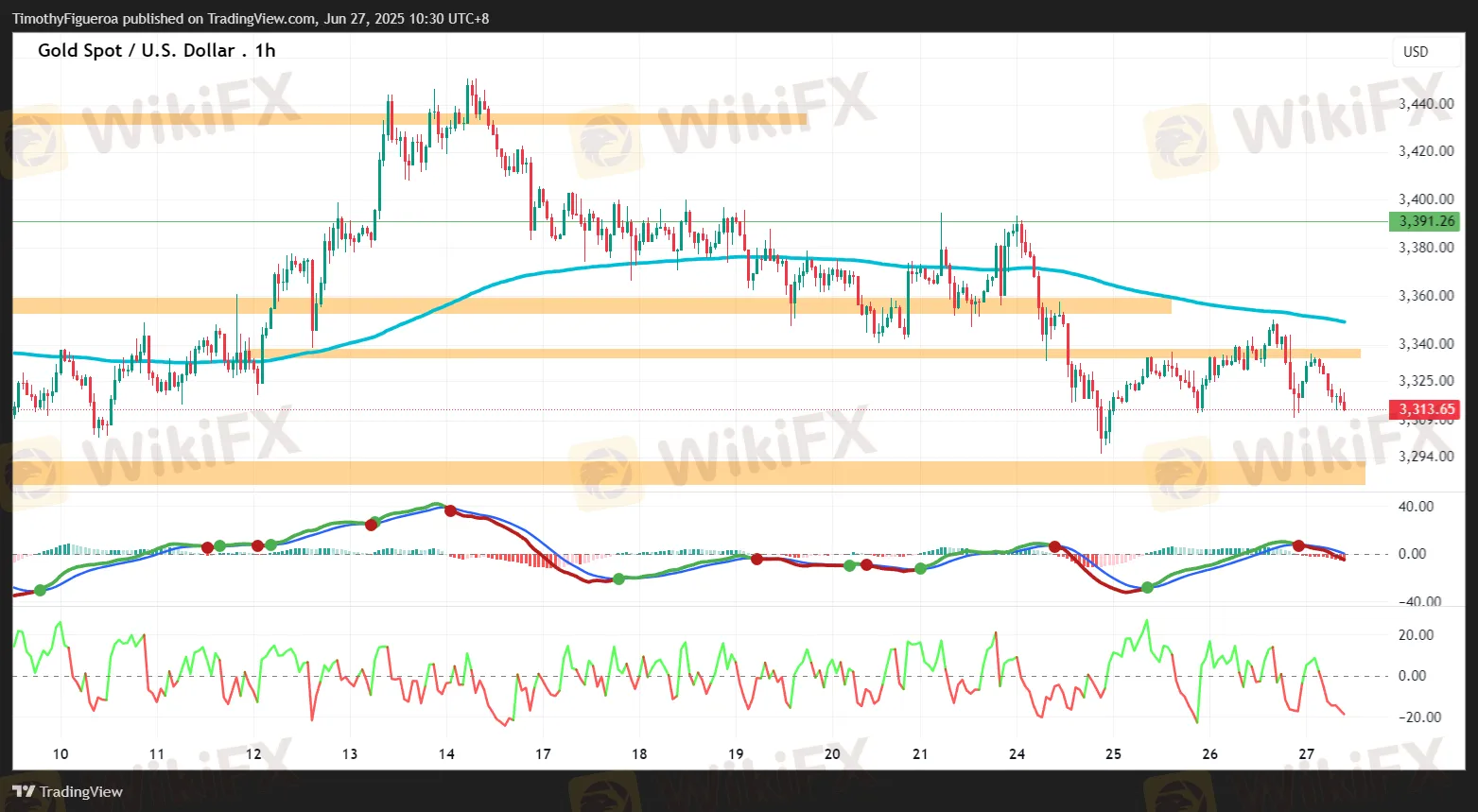The width and height of the screenshot is (1478, 812).
Task: Click the 3,440.00 price axis label
Action: point(1425,104)
